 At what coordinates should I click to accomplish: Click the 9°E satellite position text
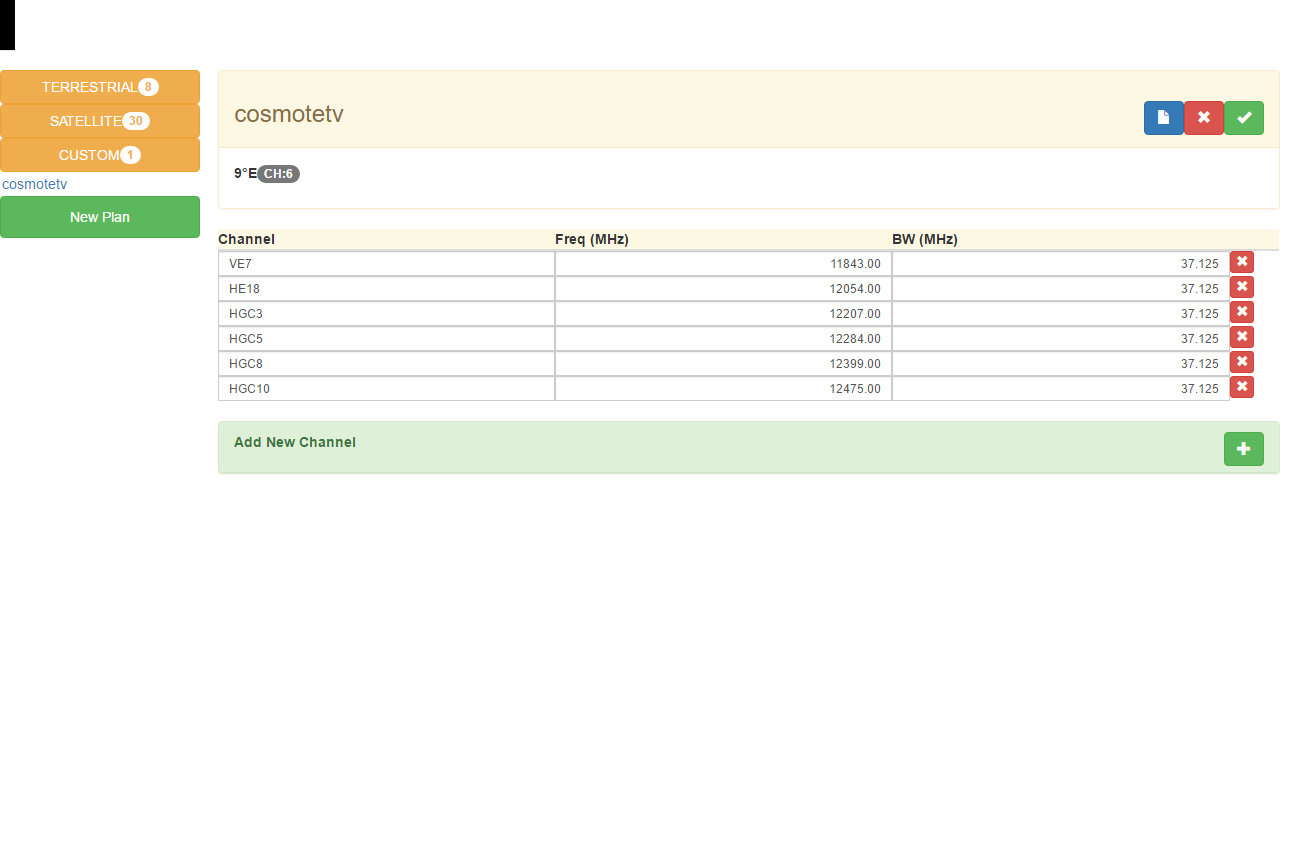(245, 174)
